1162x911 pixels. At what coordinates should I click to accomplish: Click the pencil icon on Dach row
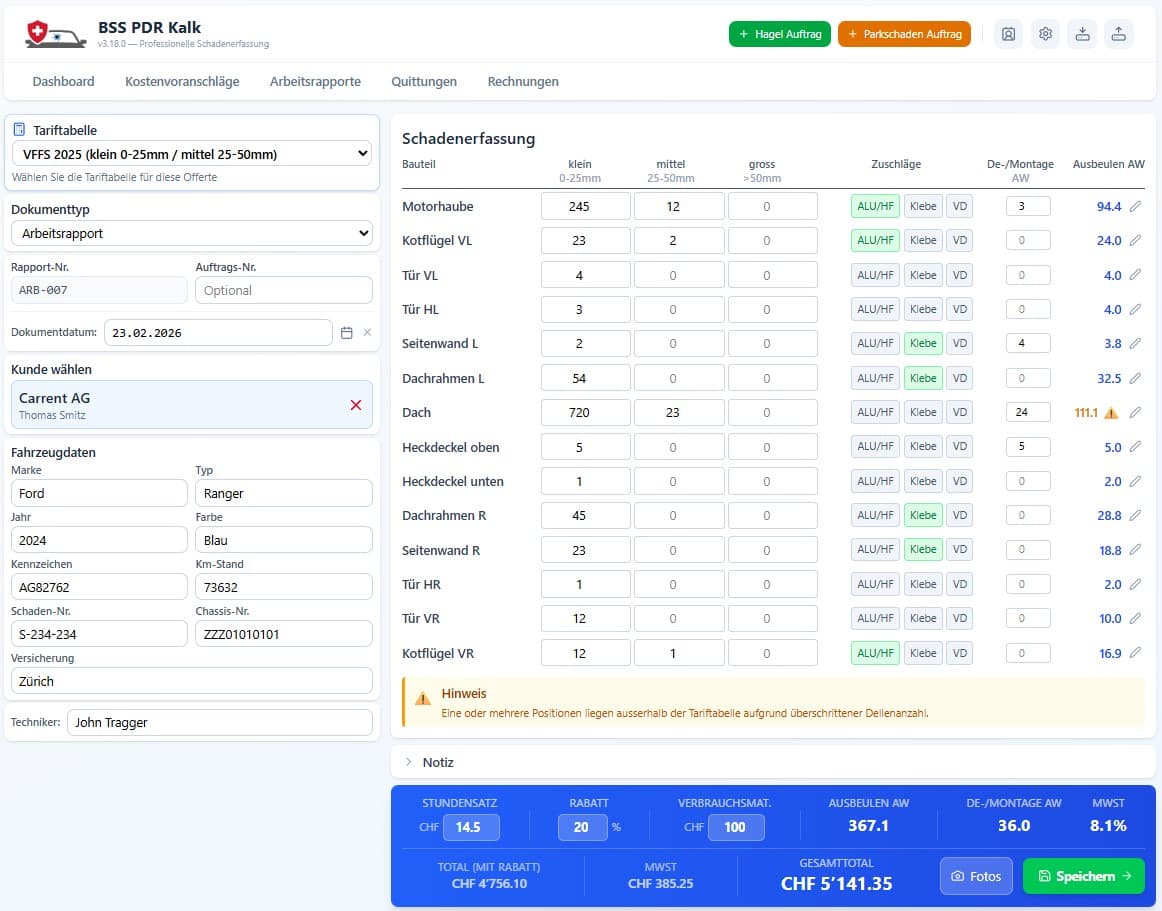point(1135,413)
